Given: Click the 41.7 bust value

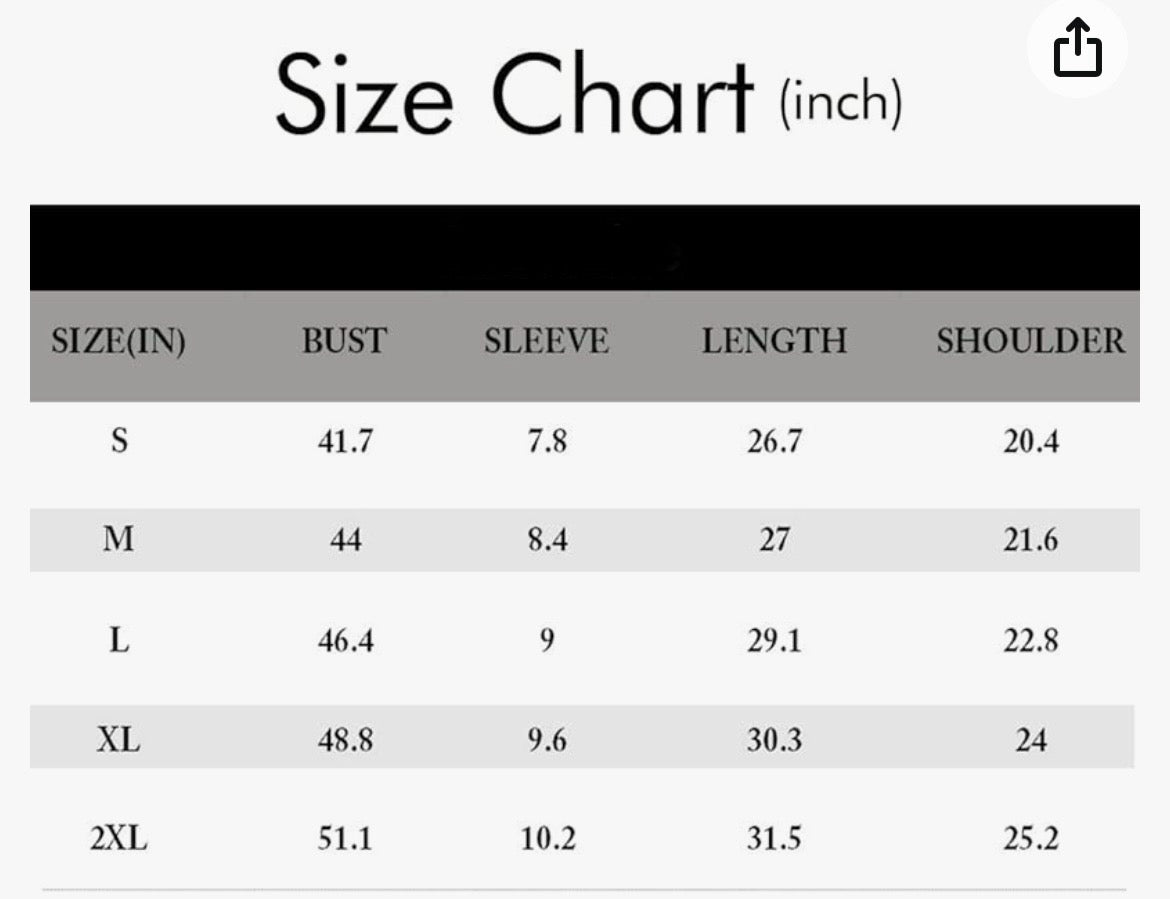Looking at the screenshot, I should coord(345,441).
